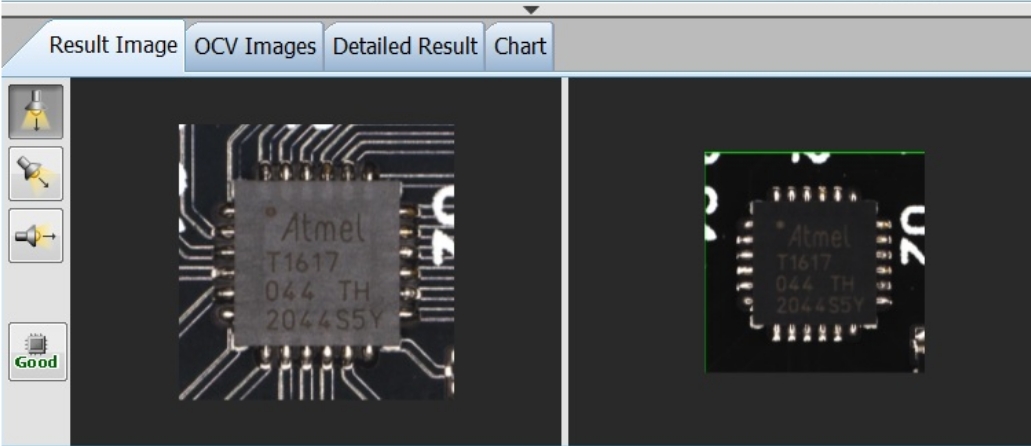Click empty tab strip right of Chart

coord(790,46)
